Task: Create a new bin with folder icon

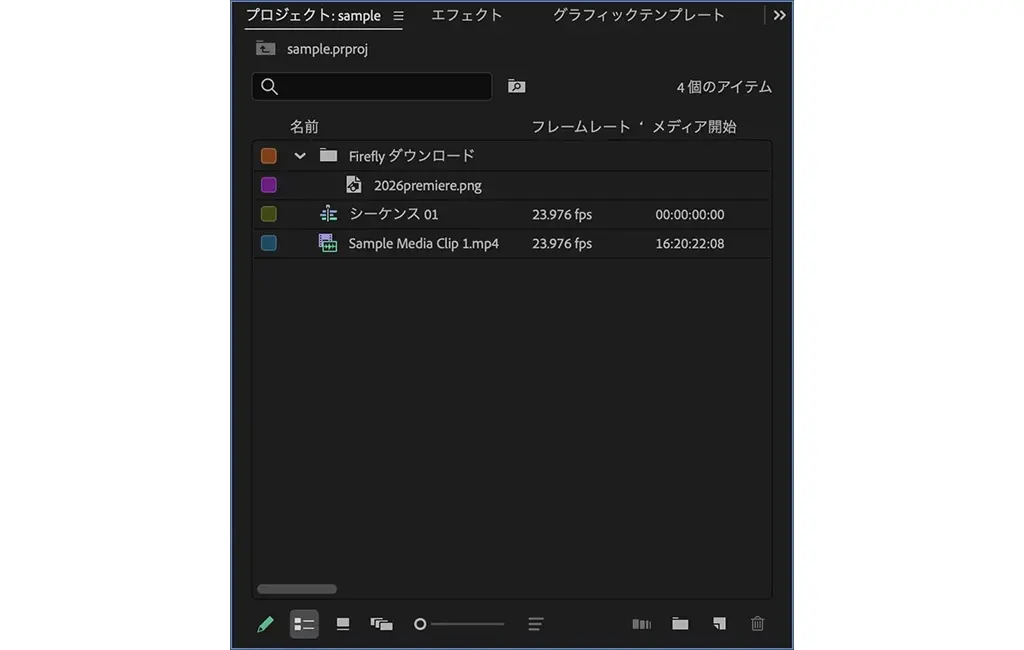Action: tap(680, 624)
